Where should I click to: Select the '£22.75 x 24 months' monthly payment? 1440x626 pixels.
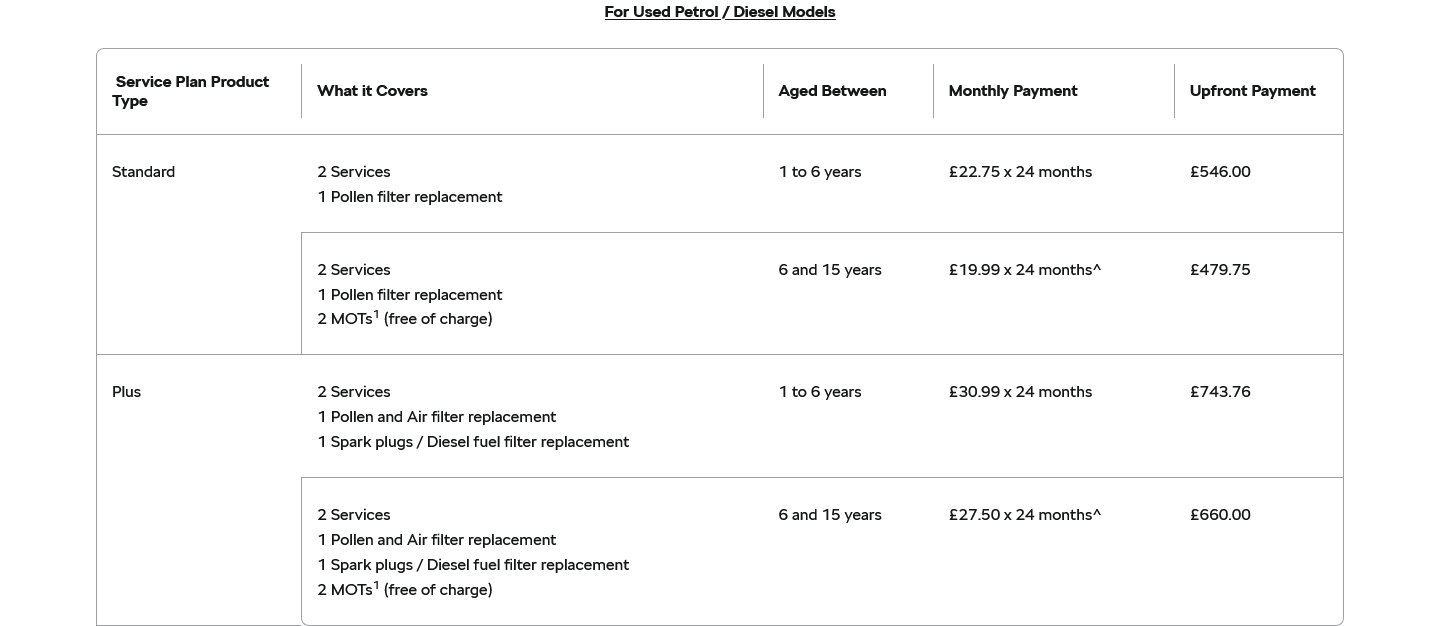[x=1020, y=172]
